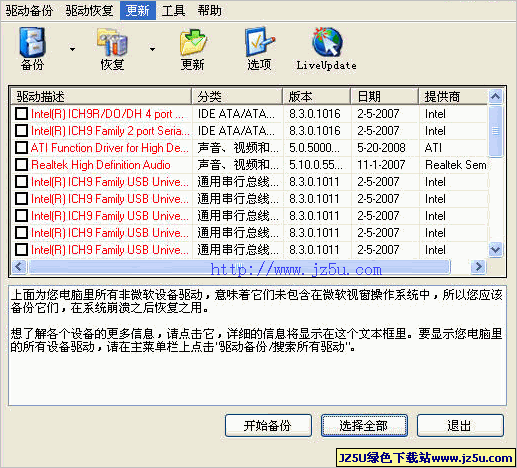Click the 驱动描述 column header
This screenshot has width=517, height=468.
101,97
